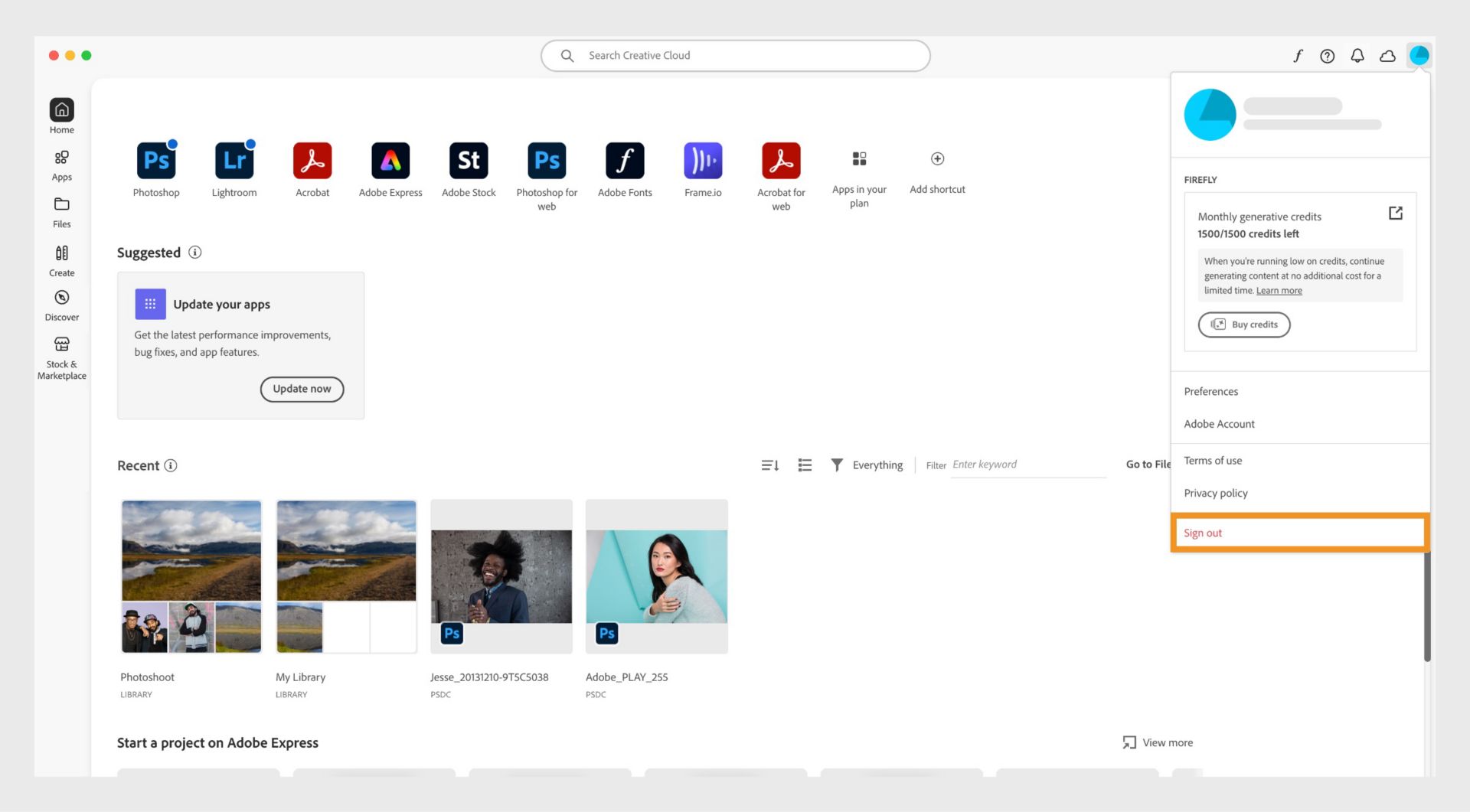Open Frame.io
The height and width of the screenshot is (812, 1470).
click(703, 161)
